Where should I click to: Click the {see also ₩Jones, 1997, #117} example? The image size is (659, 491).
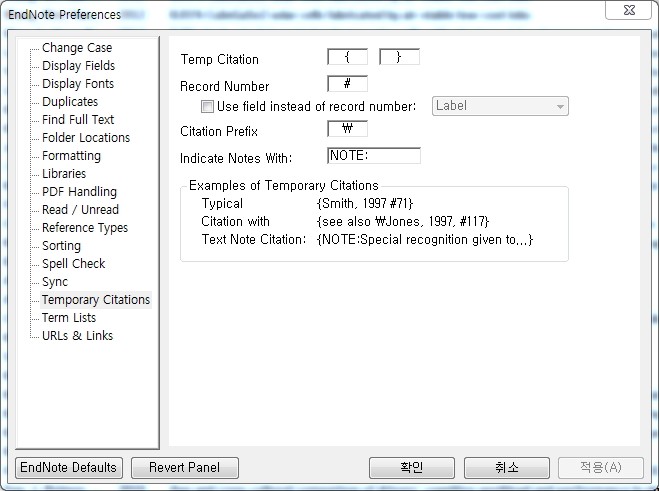tap(403, 222)
